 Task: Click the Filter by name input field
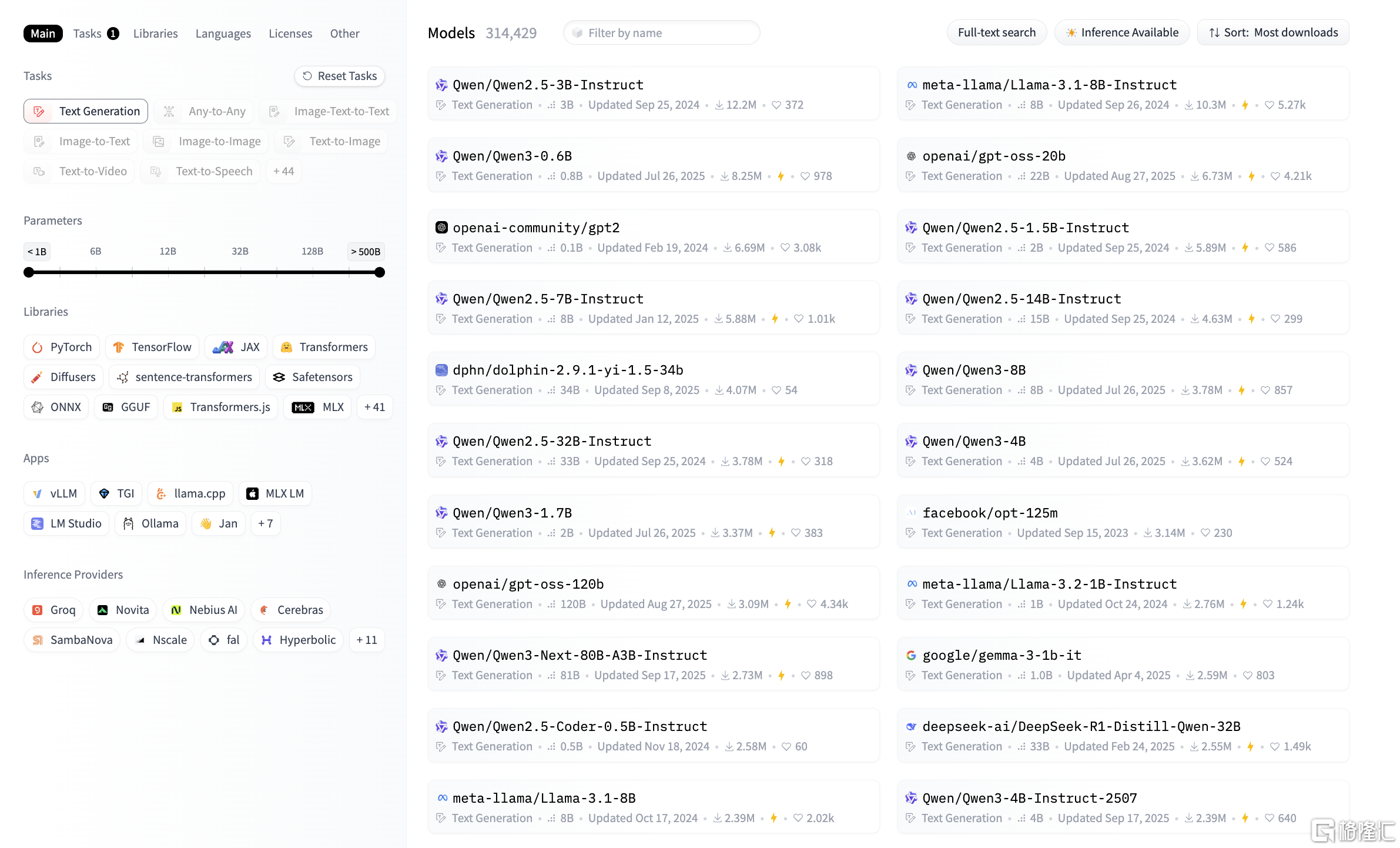pyautogui.click(x=662, y=32)
